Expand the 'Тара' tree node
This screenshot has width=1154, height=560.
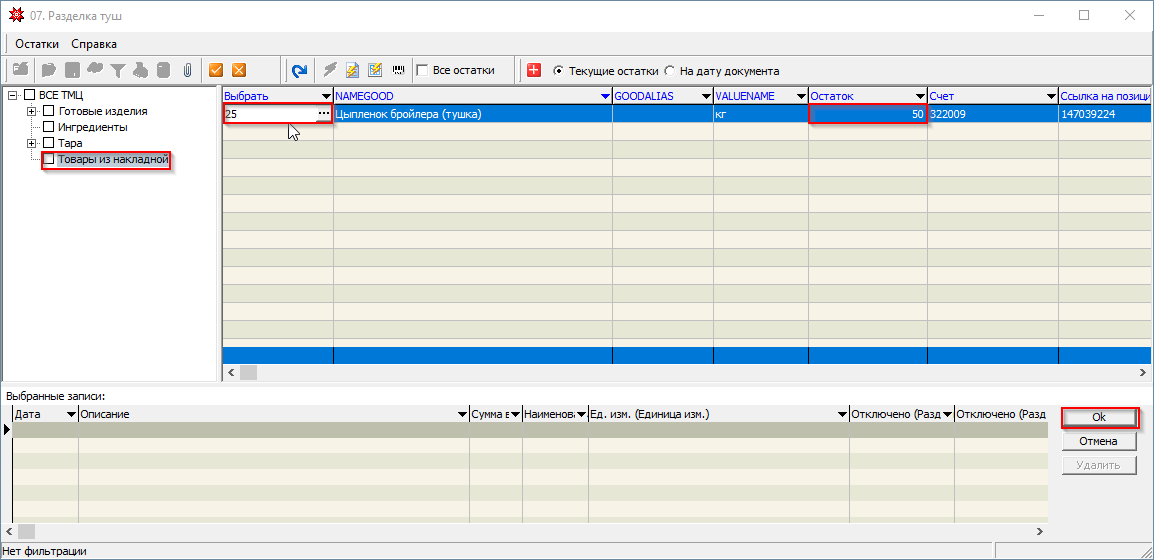coord(32,143)
